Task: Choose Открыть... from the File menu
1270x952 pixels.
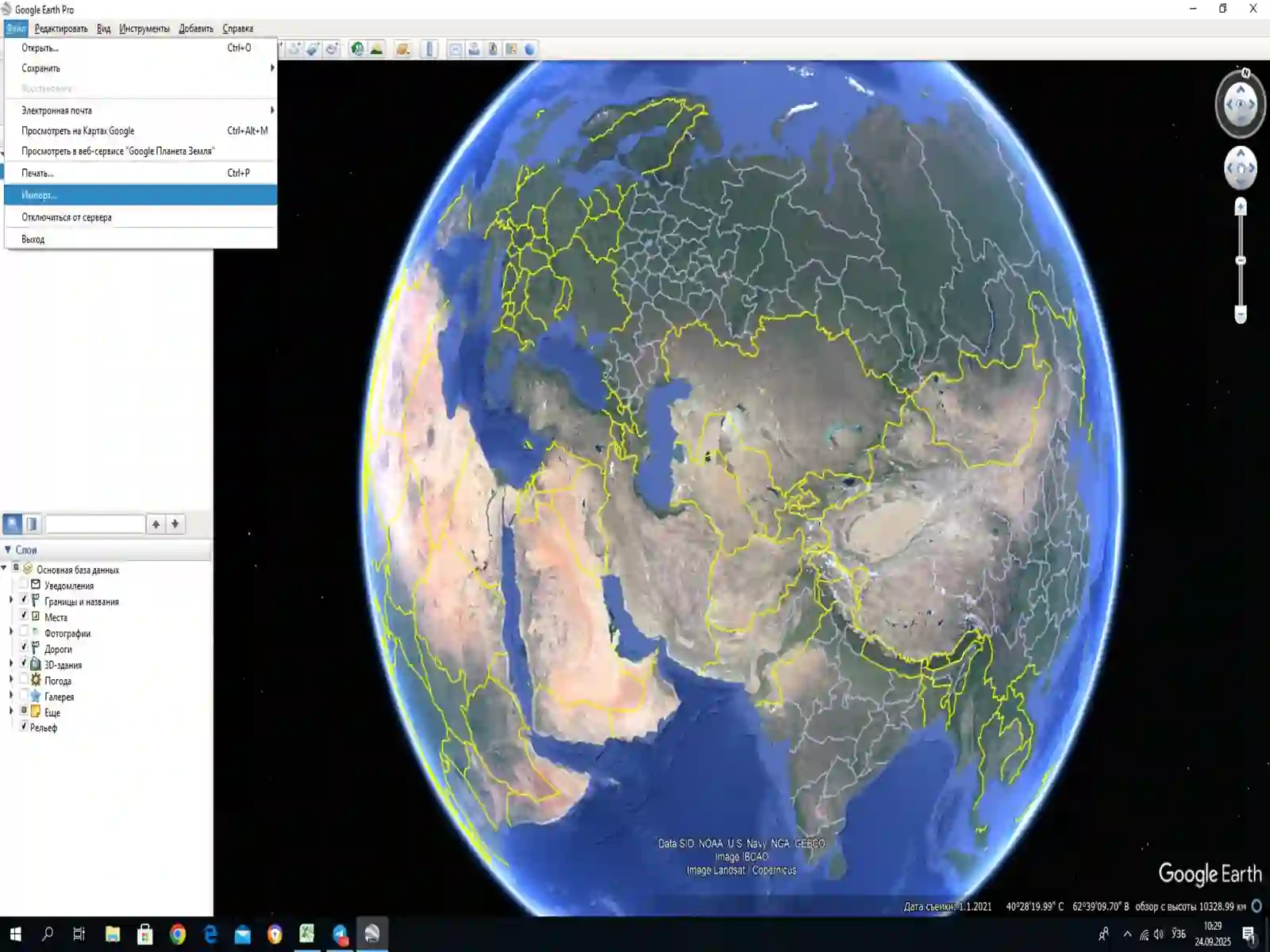Action: 140,48
